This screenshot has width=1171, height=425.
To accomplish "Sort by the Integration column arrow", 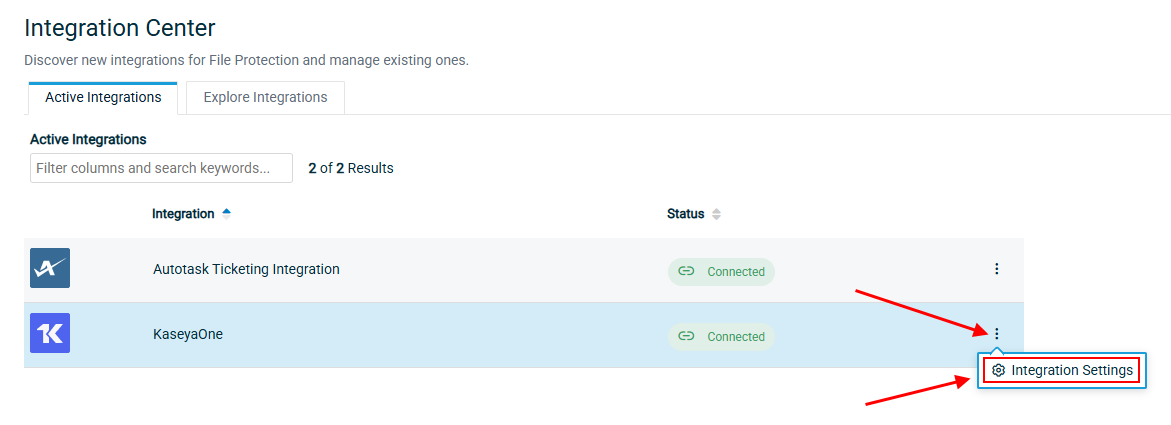I will pos(226,213).
